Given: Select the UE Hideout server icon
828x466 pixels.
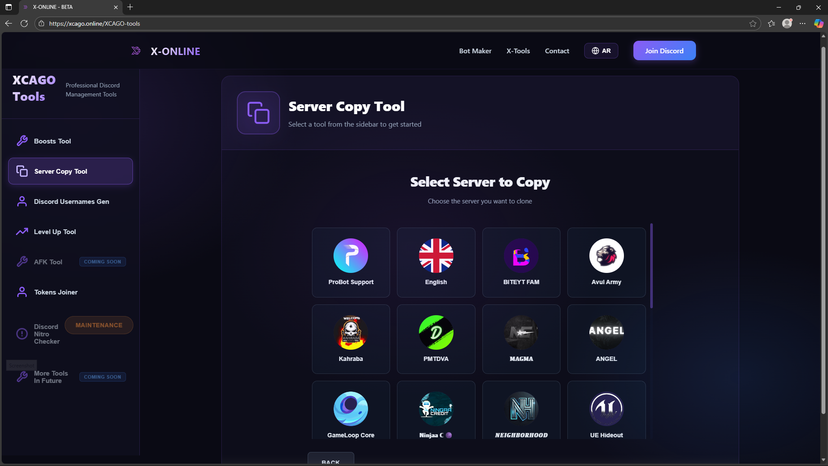Looking at the screenshot, I should coord(606,409).
